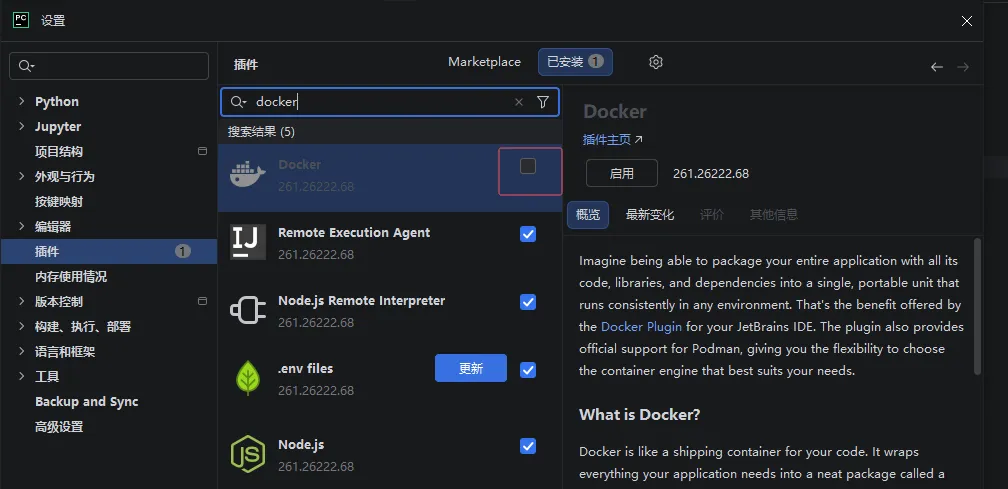
Task: Open the 最新变化 tab
Action: point(650,215)
